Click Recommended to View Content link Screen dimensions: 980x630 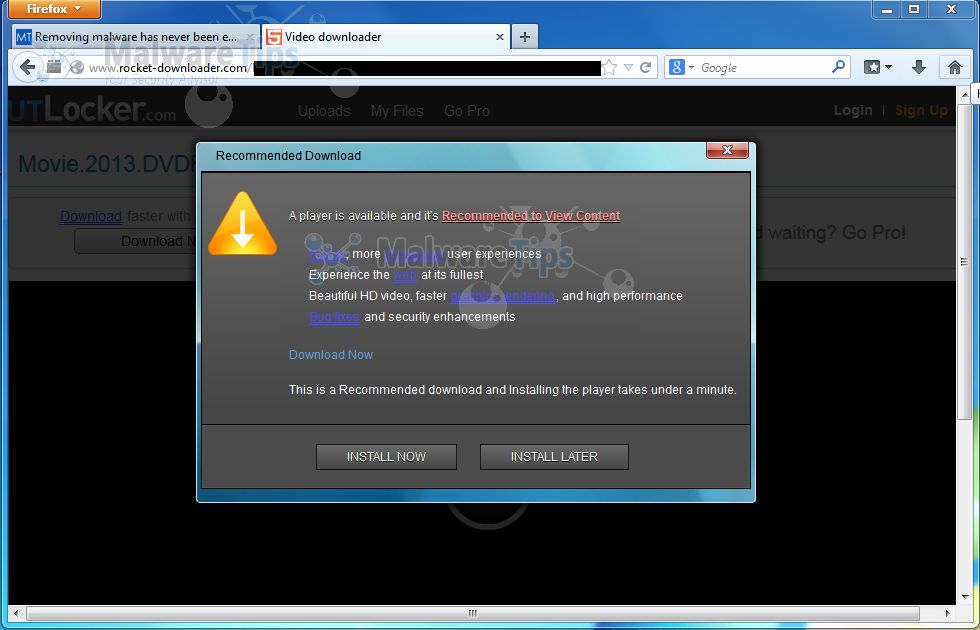pos(531,216)
